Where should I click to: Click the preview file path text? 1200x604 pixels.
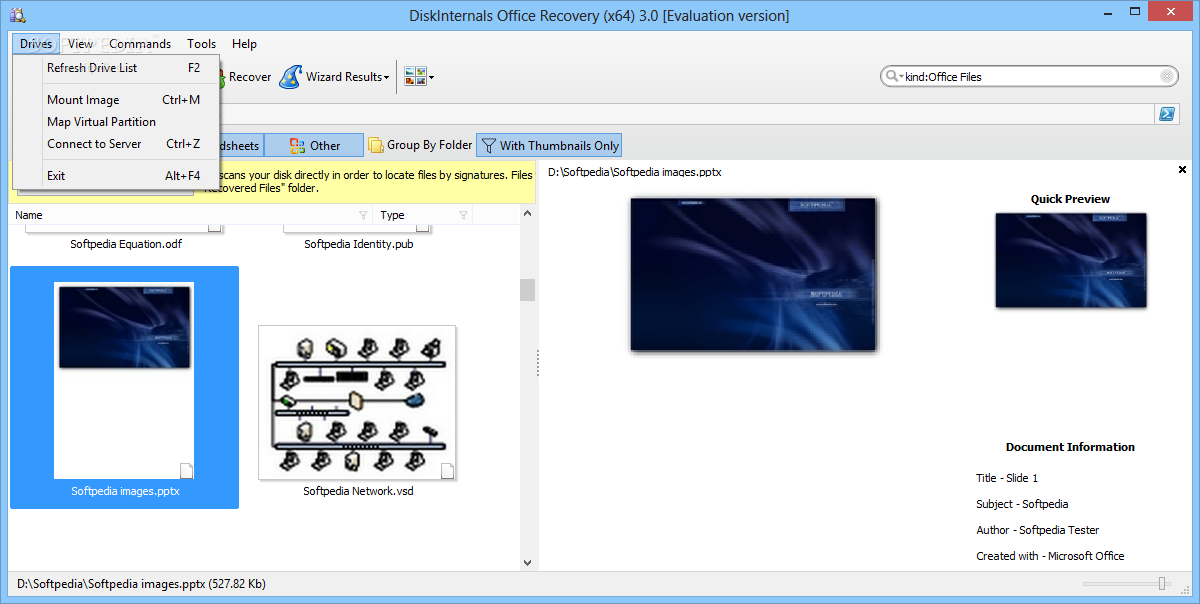coord(635,172)
